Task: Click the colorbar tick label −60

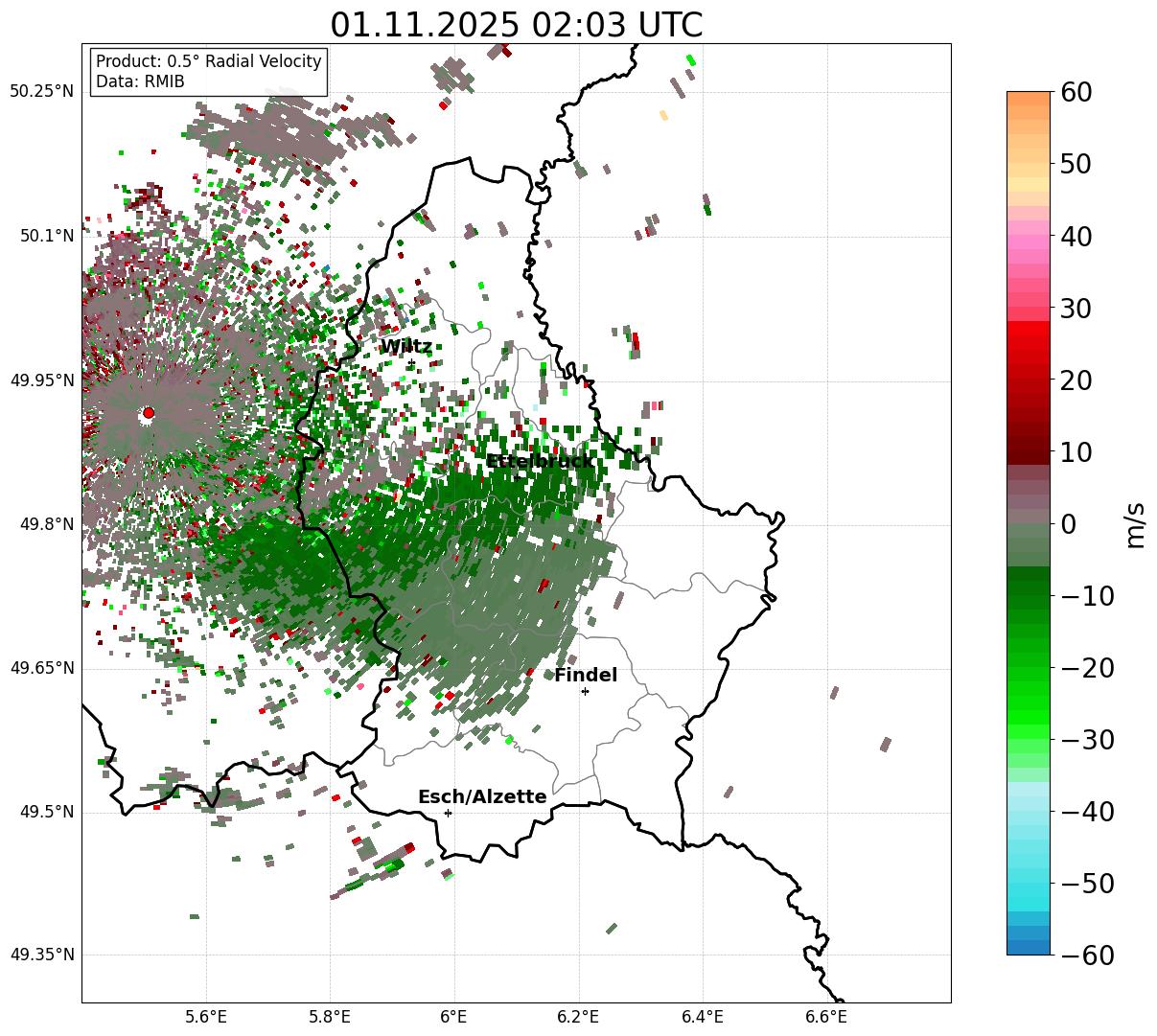Action: pos(1086,955)
